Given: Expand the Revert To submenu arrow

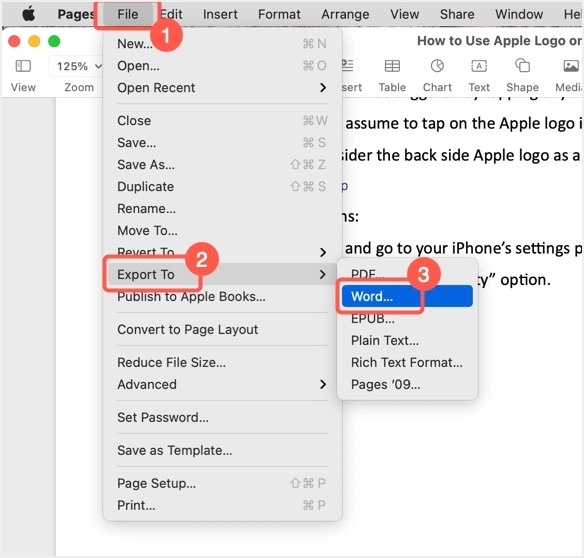Looking at the screenshot, I should coord(323,253).
